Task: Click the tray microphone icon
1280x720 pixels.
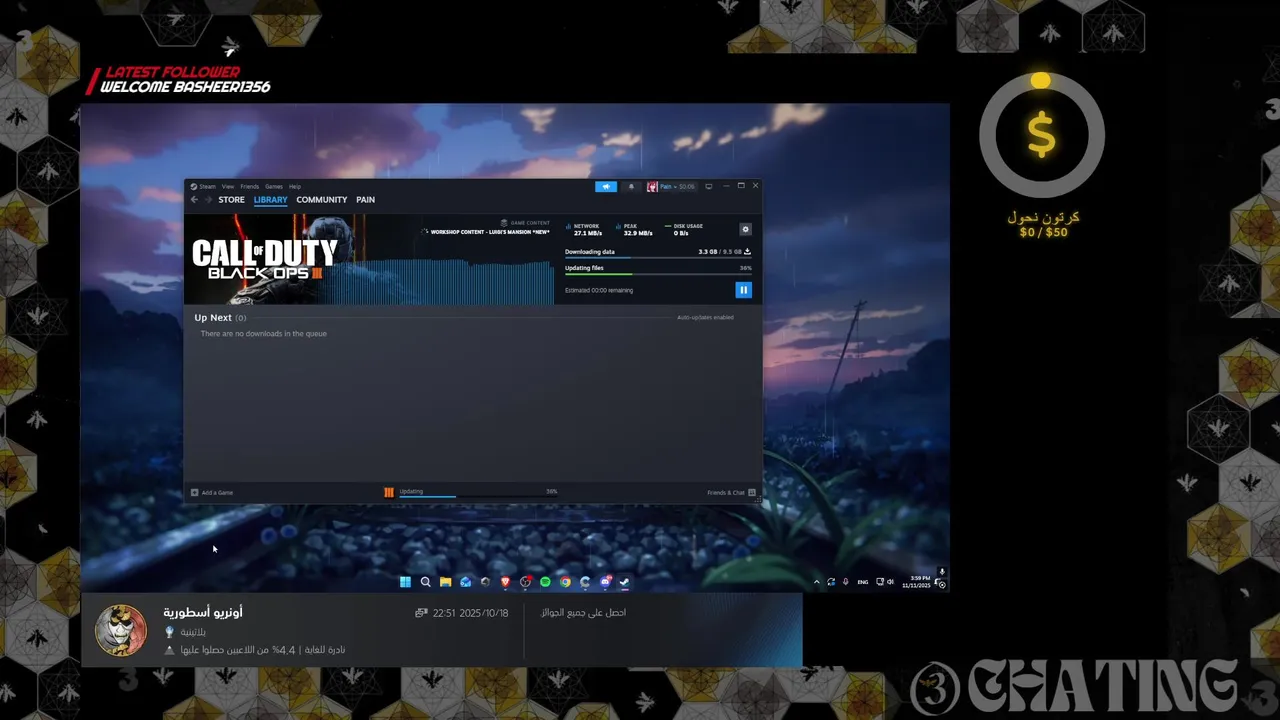Action: 845,582
